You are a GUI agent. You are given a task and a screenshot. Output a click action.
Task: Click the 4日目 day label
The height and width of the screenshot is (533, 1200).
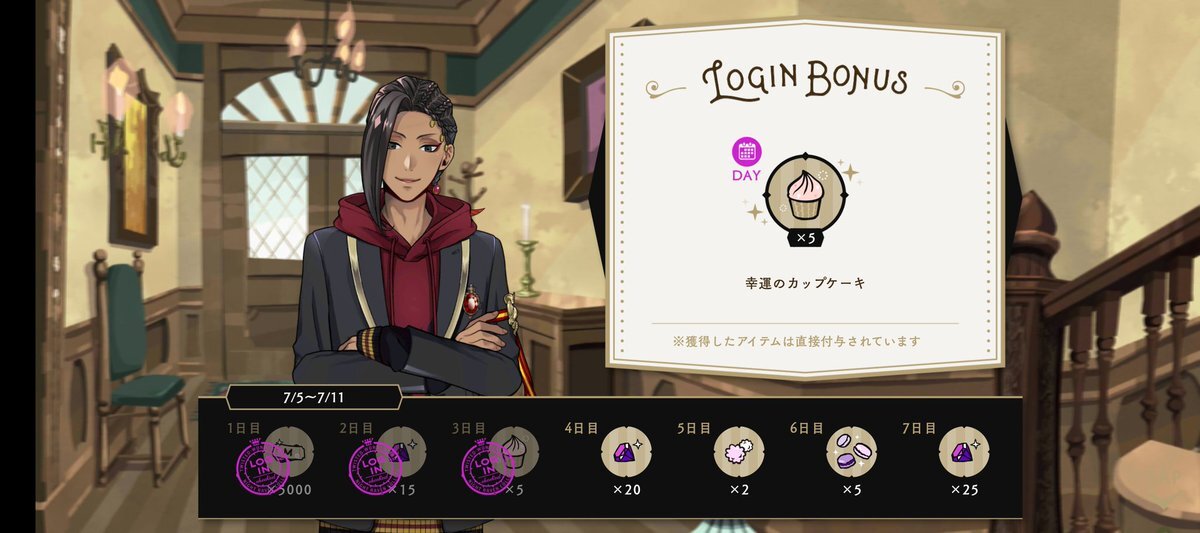[x=581, y=428]
